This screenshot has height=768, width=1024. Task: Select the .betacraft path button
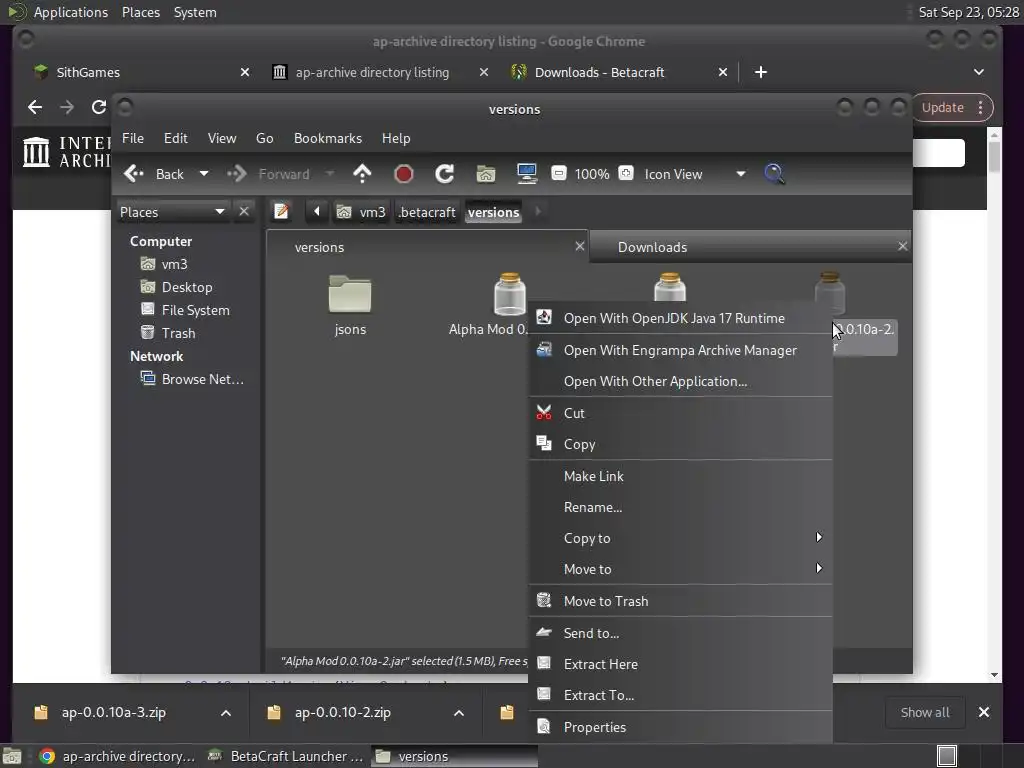(x=426, y=212)
